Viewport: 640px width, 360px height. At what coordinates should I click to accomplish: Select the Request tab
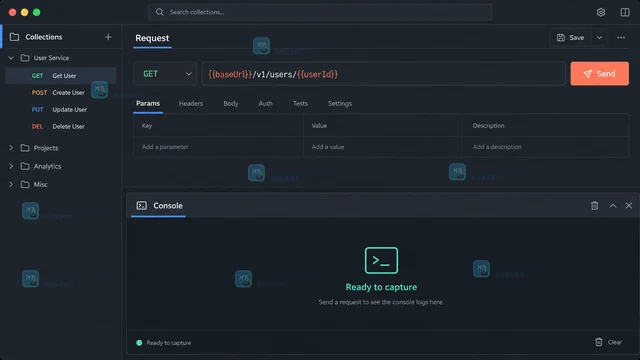(152, 38)
